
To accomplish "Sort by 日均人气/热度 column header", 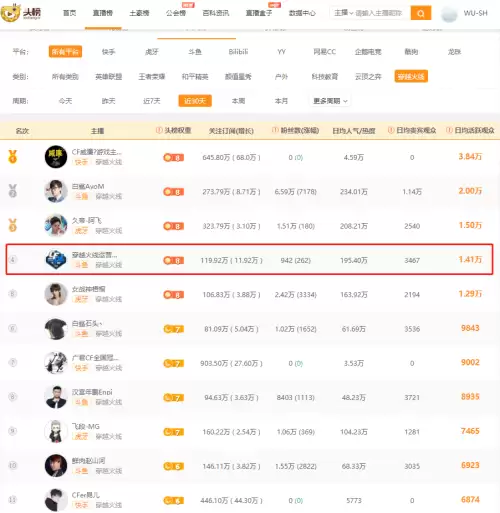I will click(x=354, y=131).
